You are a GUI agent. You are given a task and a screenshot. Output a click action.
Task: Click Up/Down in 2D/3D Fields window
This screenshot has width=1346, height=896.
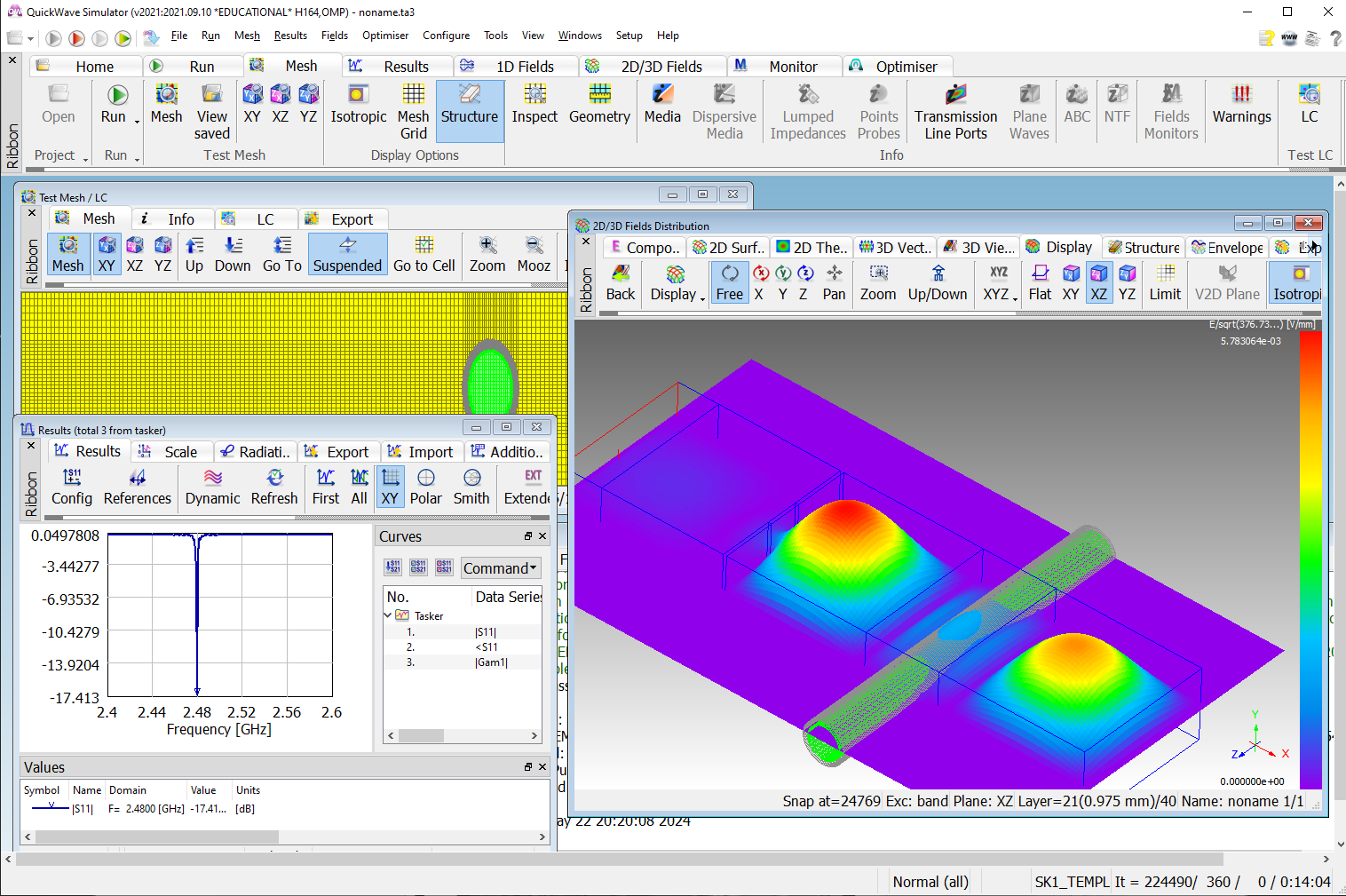938,282
